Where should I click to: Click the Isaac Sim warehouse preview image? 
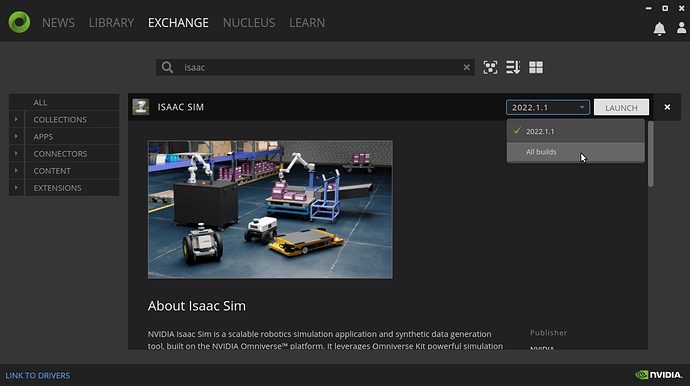point(270,210)
